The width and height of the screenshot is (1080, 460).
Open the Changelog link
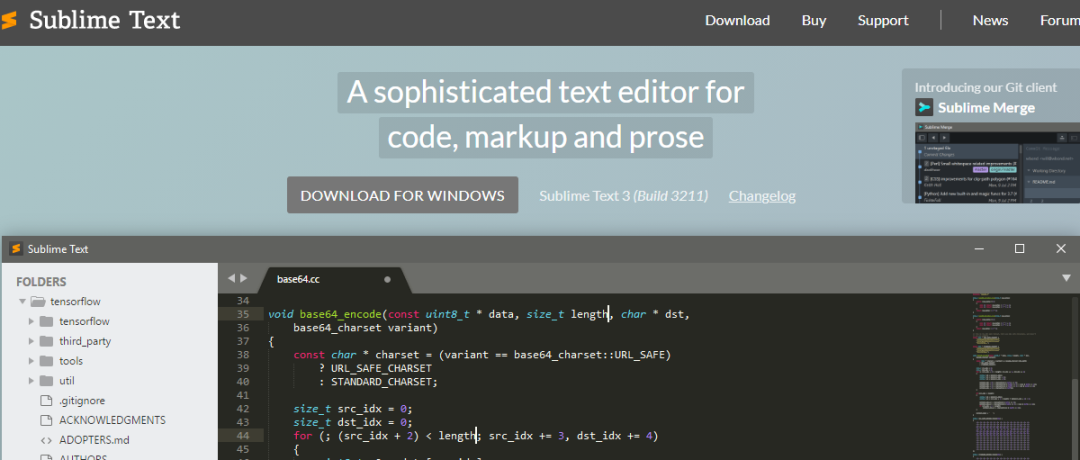coord(762,196)
